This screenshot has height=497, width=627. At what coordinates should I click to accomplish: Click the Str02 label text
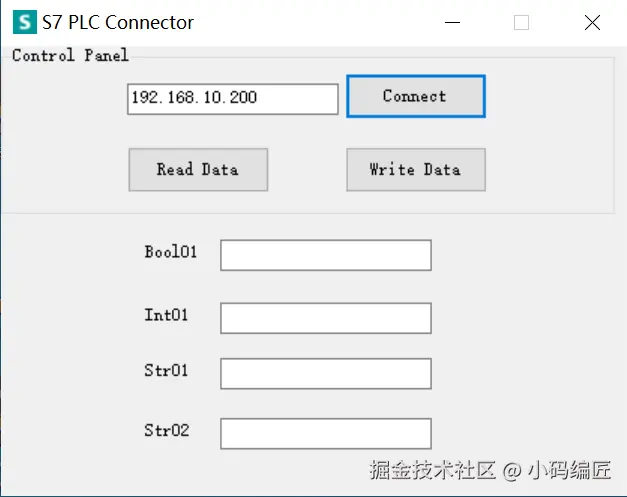pos(166,431)
